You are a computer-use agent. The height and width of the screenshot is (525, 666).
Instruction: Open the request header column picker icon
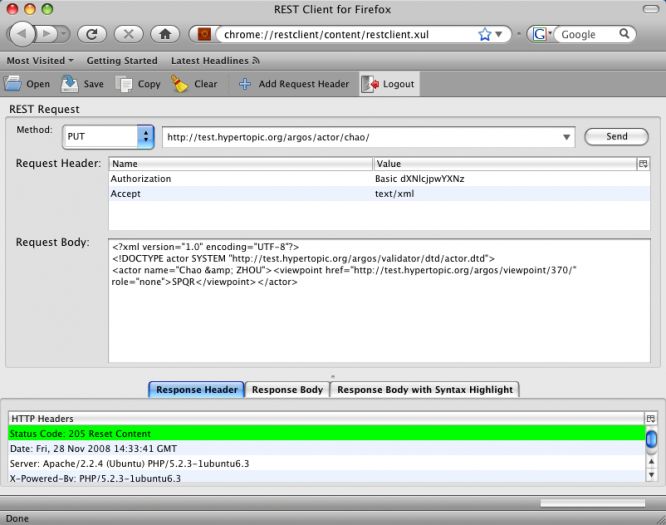click(x=643, y=164)
